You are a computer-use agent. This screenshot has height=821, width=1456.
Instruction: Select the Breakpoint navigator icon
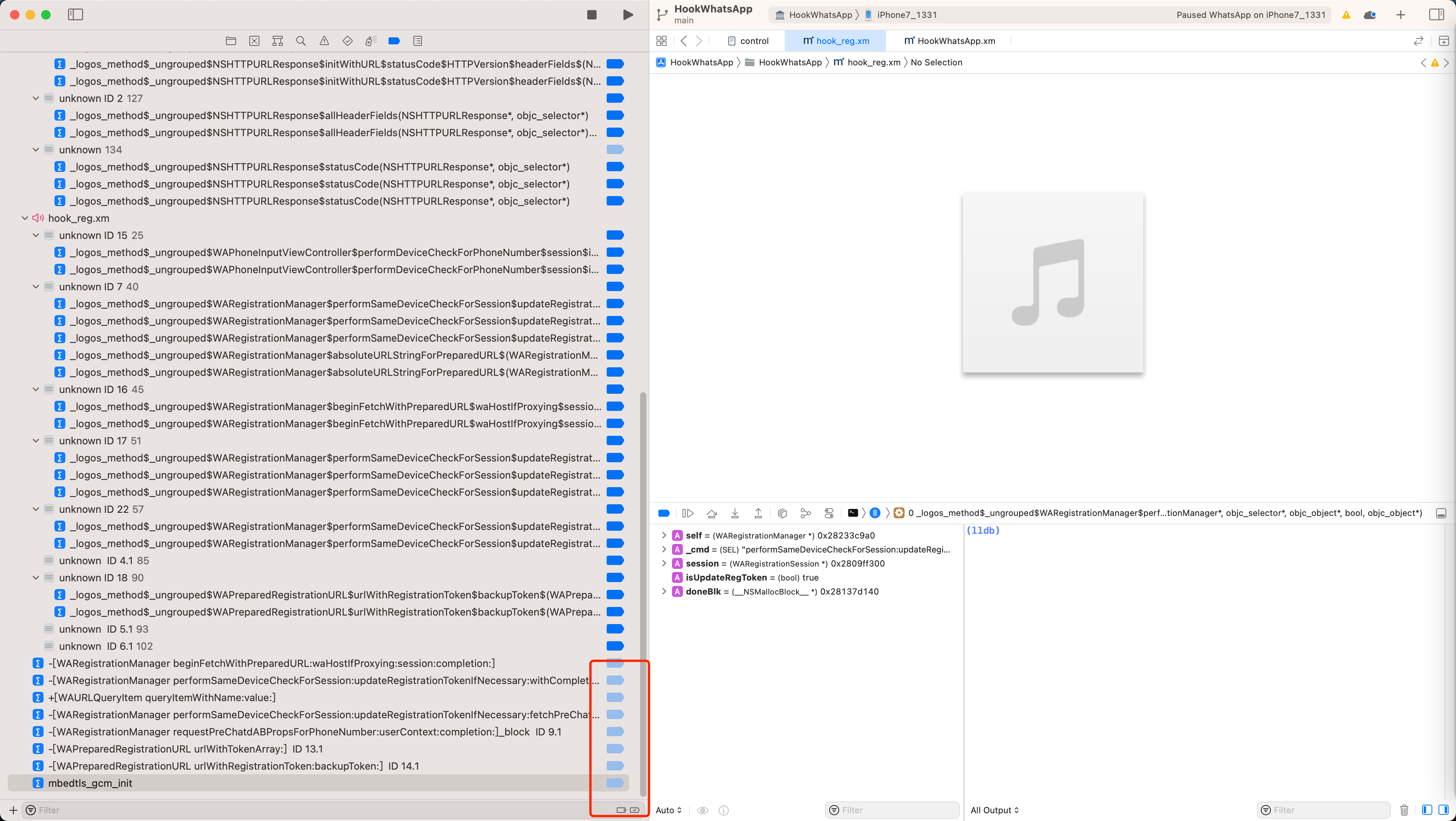tap(394, 41)
